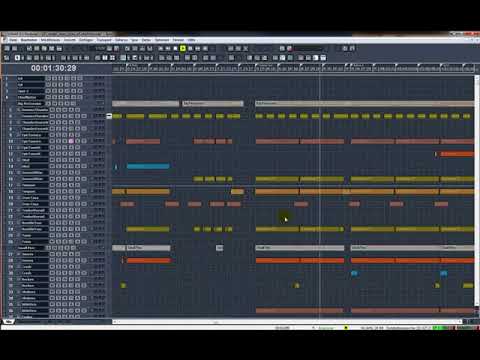This screenshot has height=360, width=480.
Task: Click the horizontal scrollbar below the tracks
Action: (287, 322)
